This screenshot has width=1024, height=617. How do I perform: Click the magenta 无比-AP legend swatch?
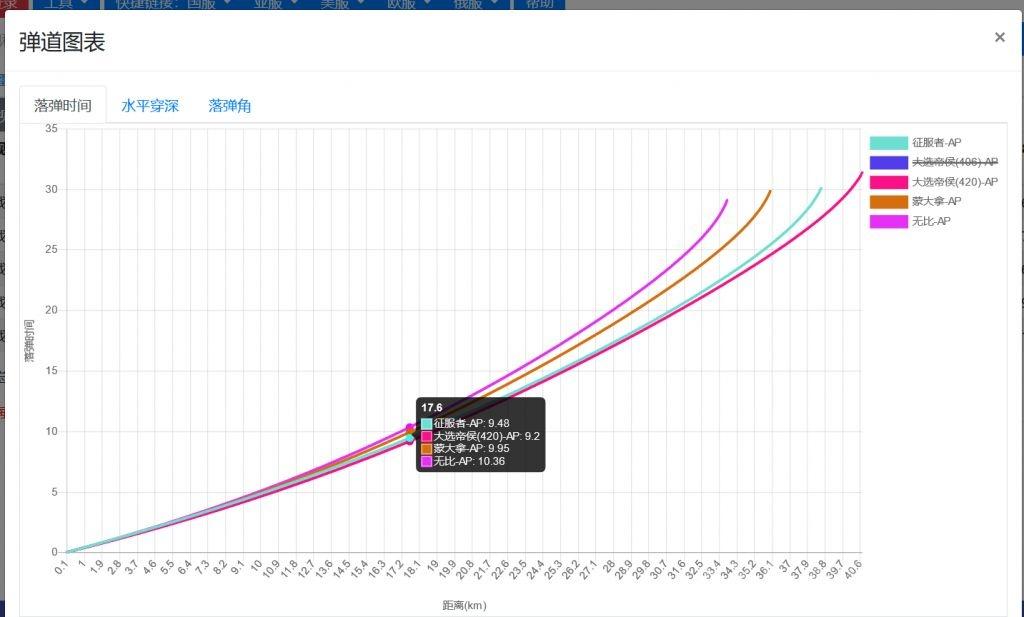coord(888,221)
